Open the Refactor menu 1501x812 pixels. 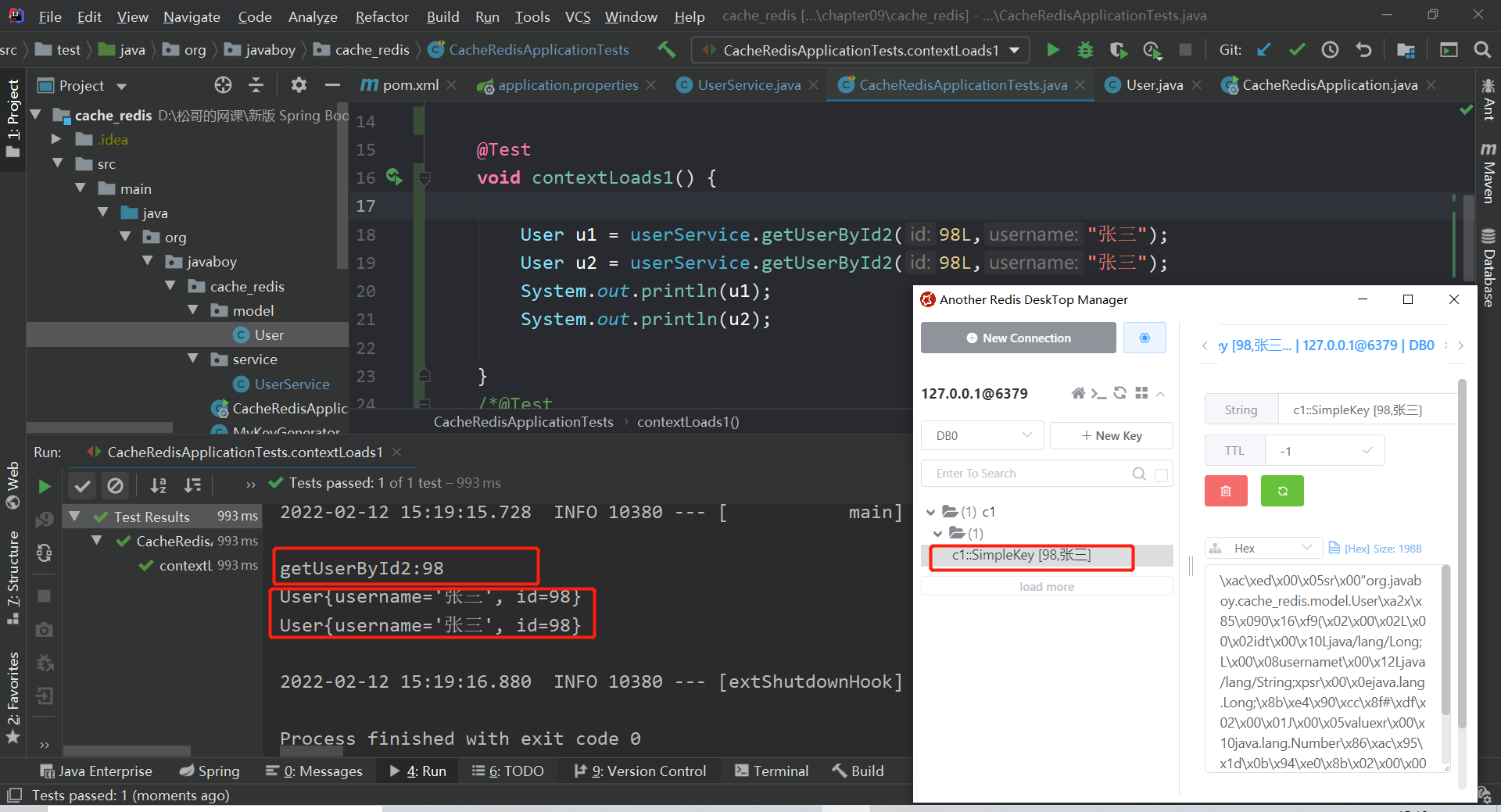point(382,16)
